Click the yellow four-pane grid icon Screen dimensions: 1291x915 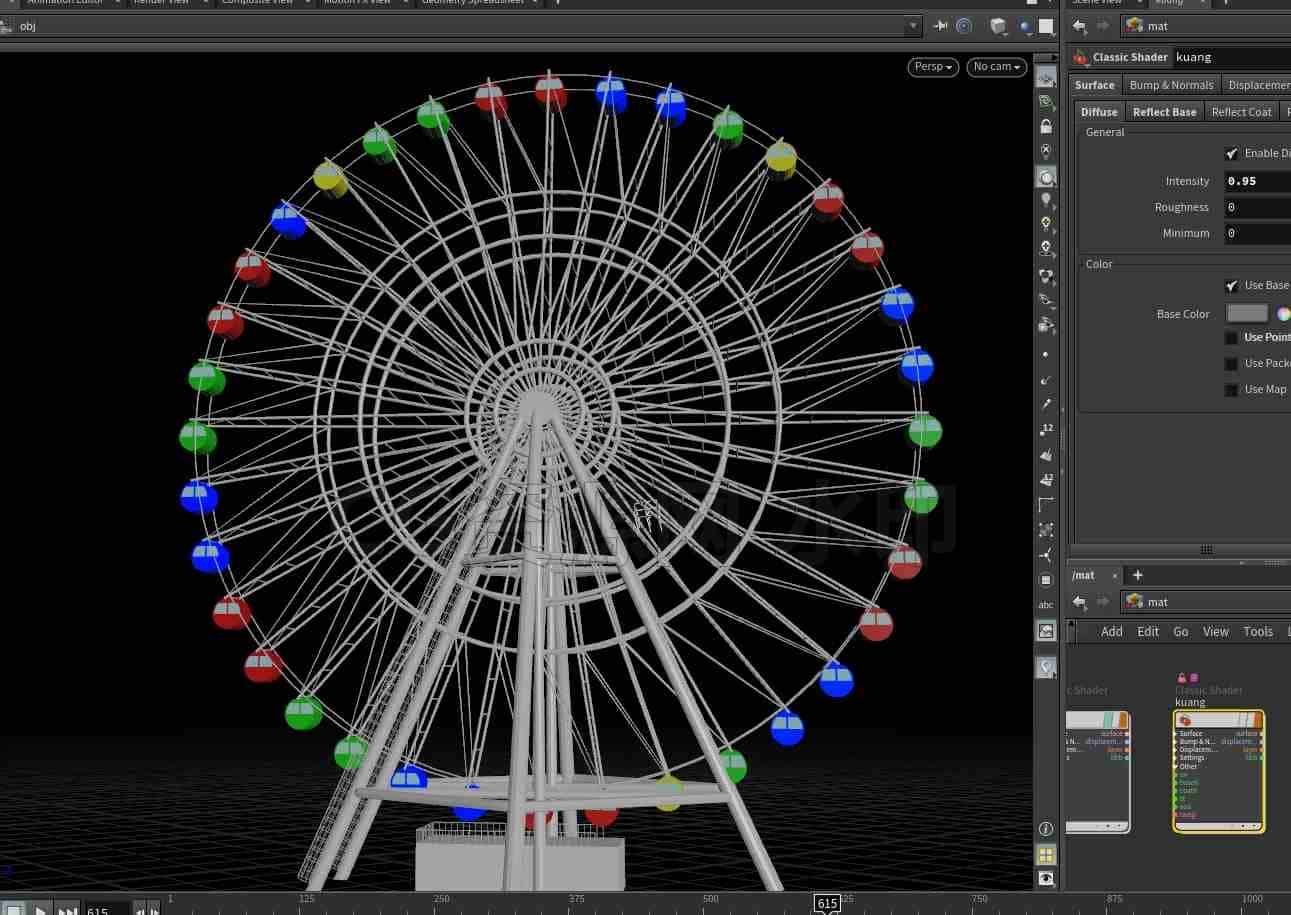[1046, 854]
